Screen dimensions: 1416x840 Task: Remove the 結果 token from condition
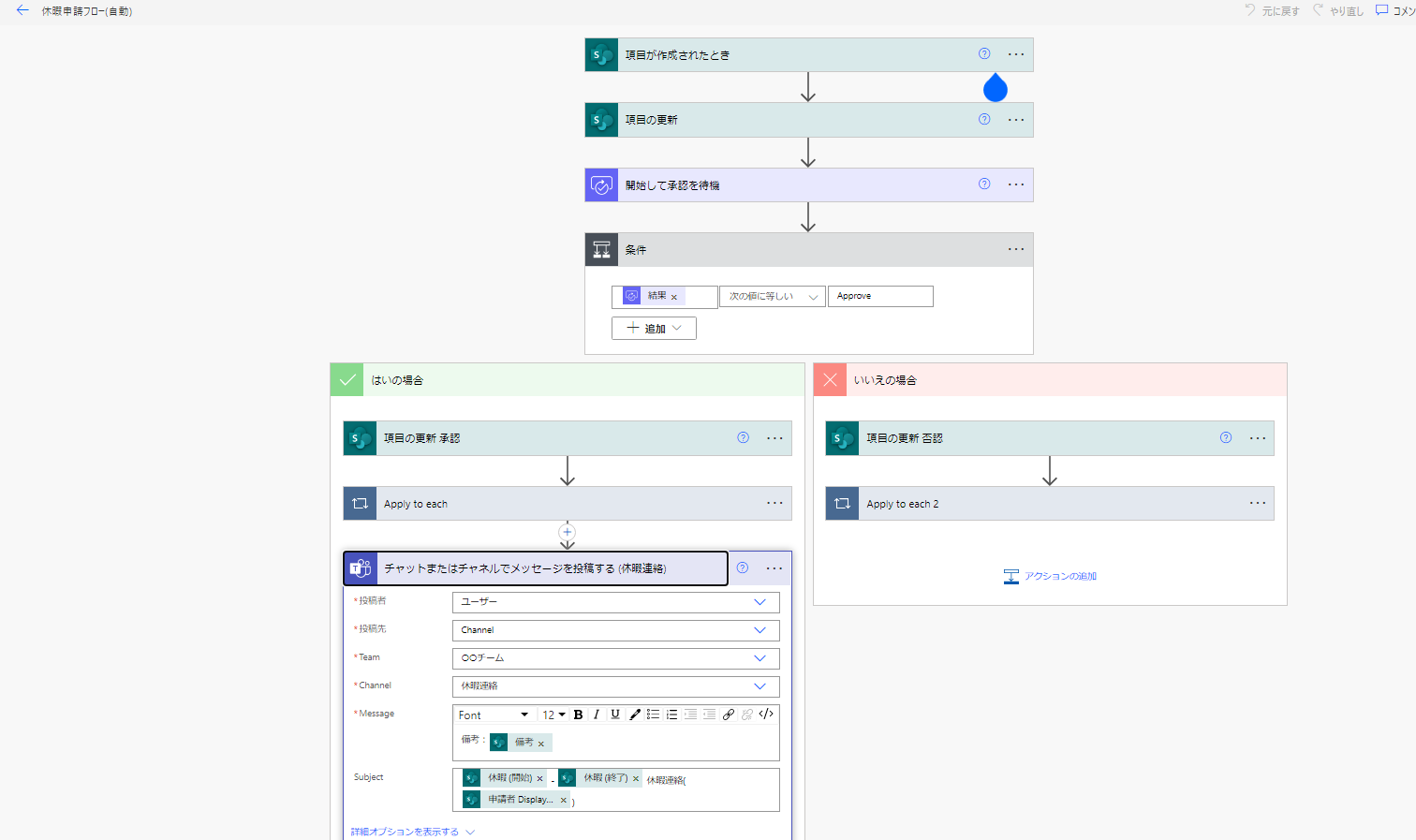point(674,297)
